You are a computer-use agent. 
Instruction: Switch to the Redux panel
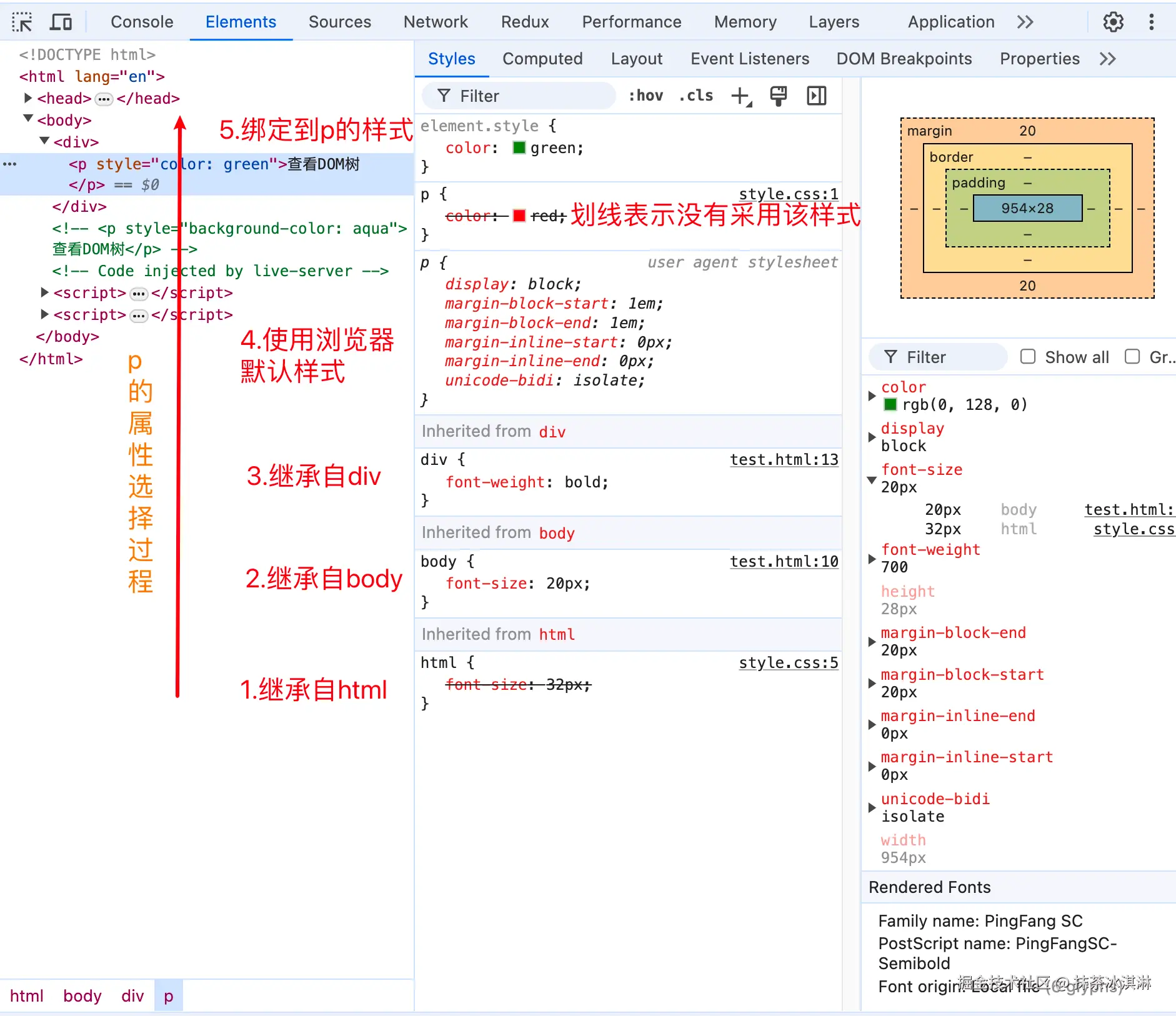[525, 22]
